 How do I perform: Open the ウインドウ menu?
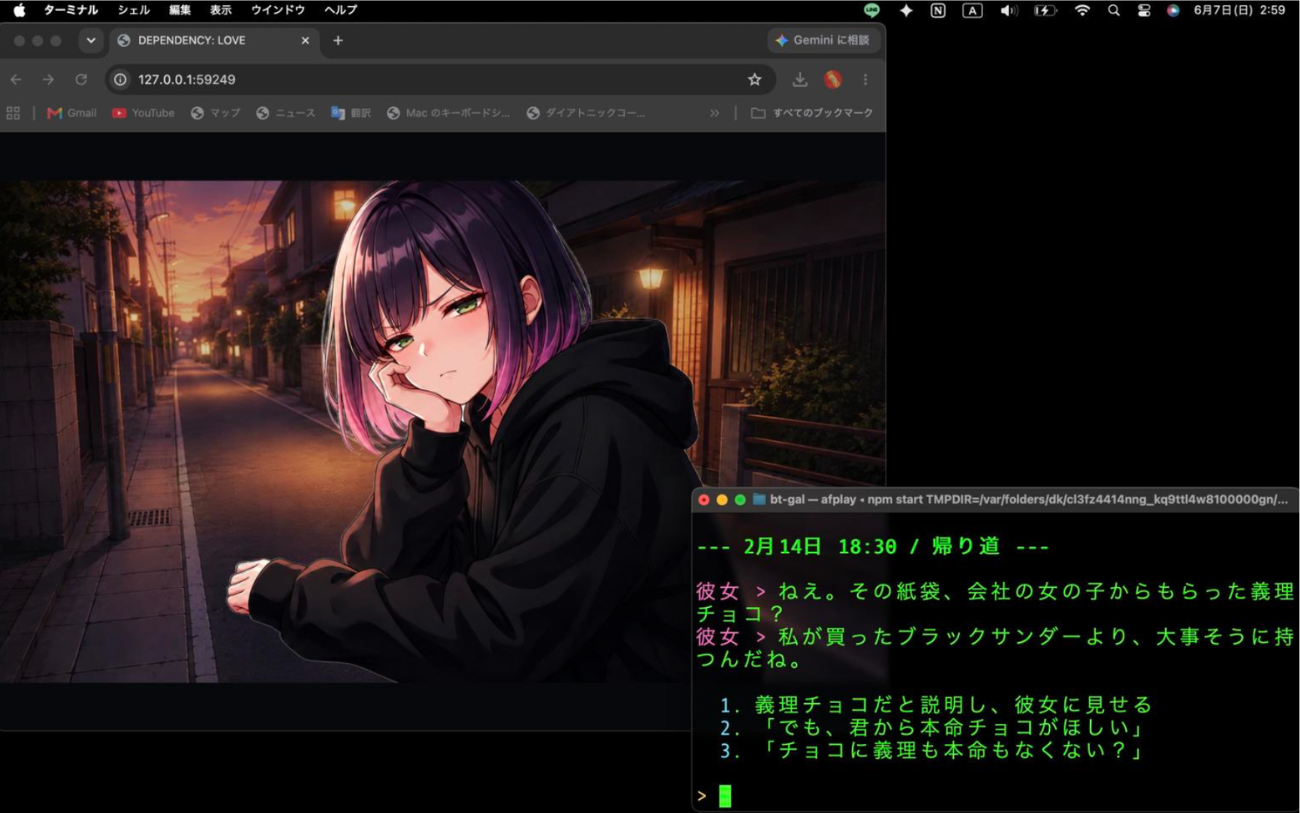point(278,10)
